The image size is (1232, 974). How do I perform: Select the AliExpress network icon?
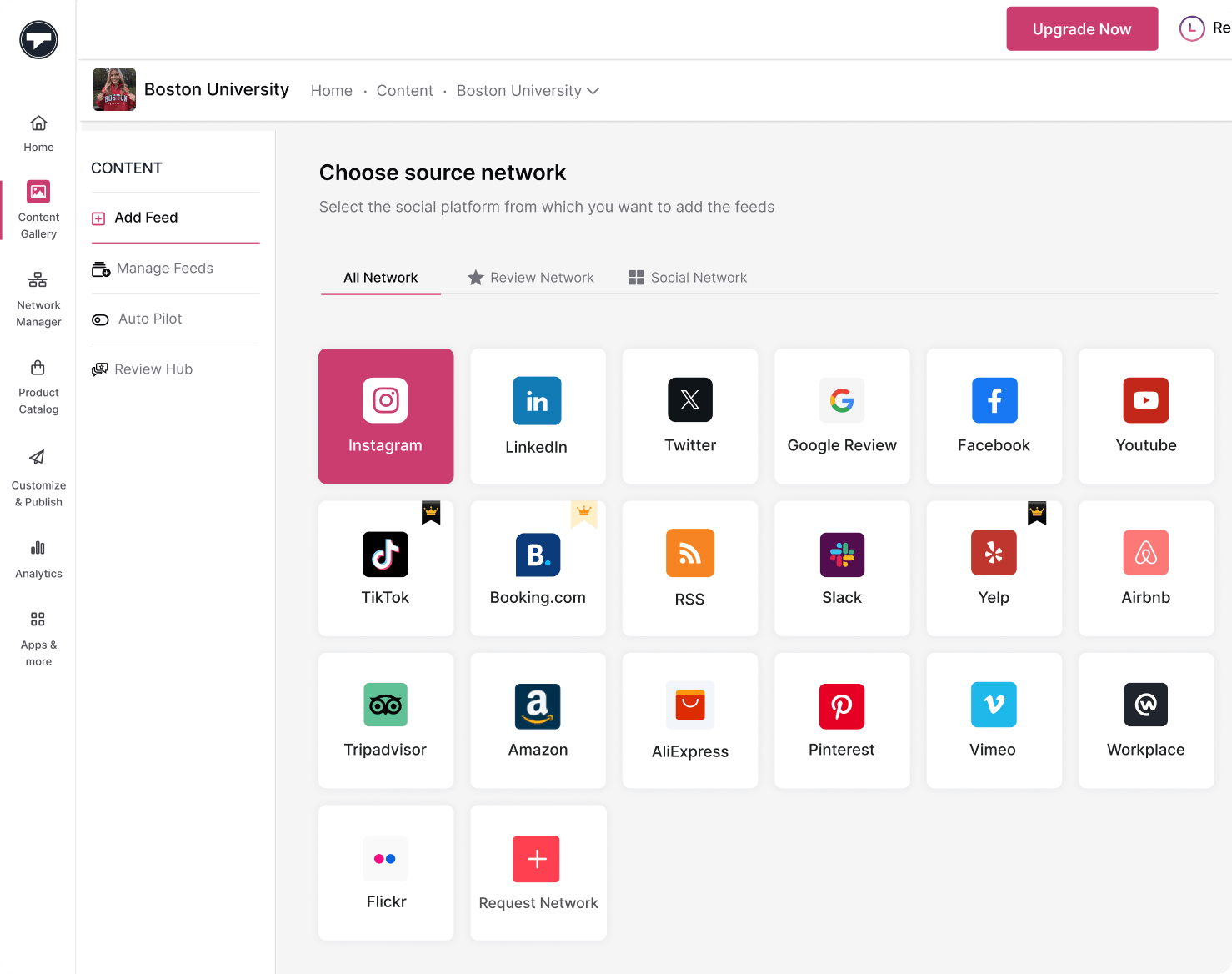click(x=690, y=705)
